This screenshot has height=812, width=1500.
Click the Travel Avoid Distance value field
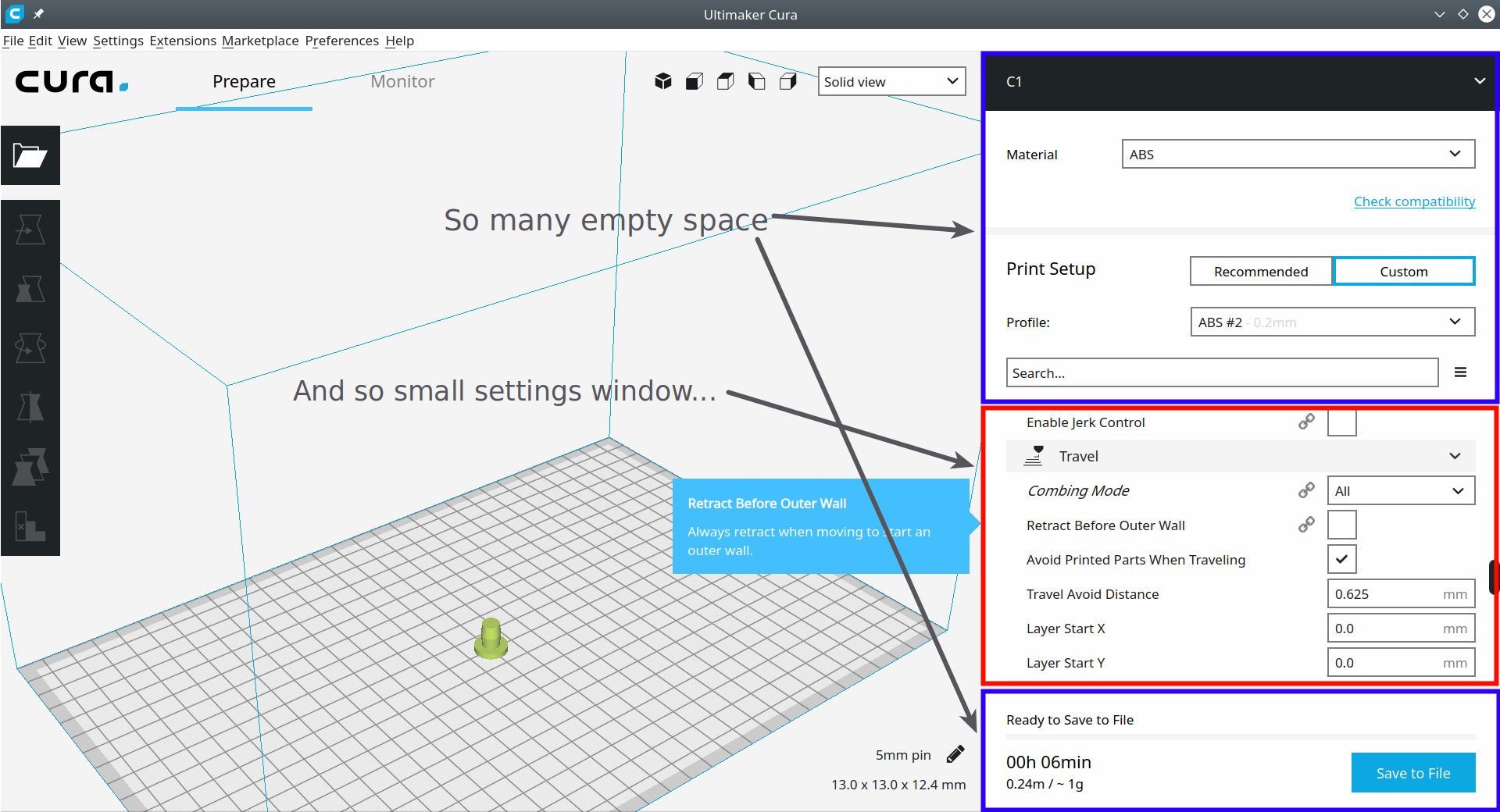coord(1402,593)
